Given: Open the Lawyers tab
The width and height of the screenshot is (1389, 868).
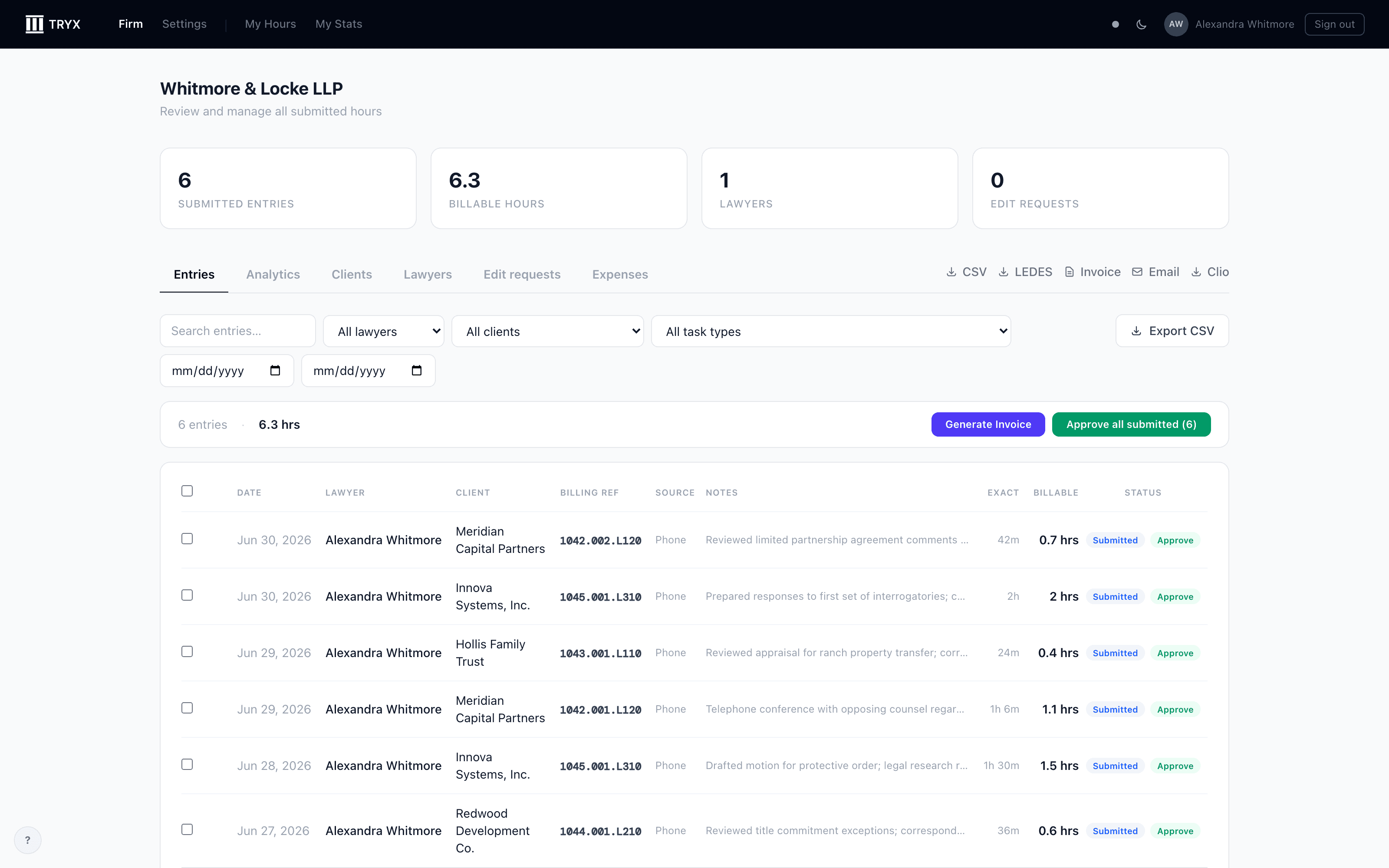Looking at the screenshot, I should pos(428,274).
